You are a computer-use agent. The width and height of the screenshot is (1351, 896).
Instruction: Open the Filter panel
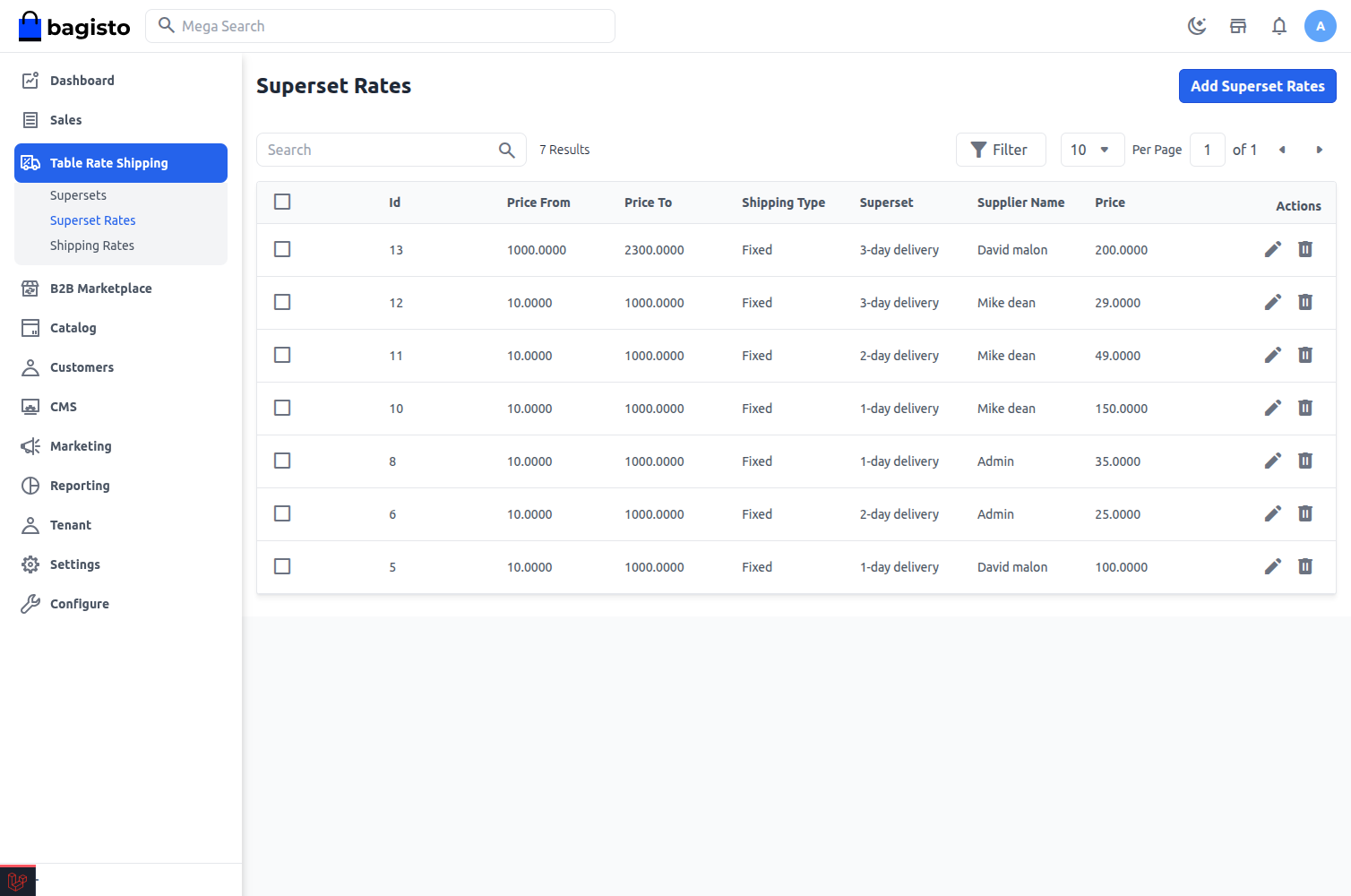pyautogui.click(x=1001, y=150)
